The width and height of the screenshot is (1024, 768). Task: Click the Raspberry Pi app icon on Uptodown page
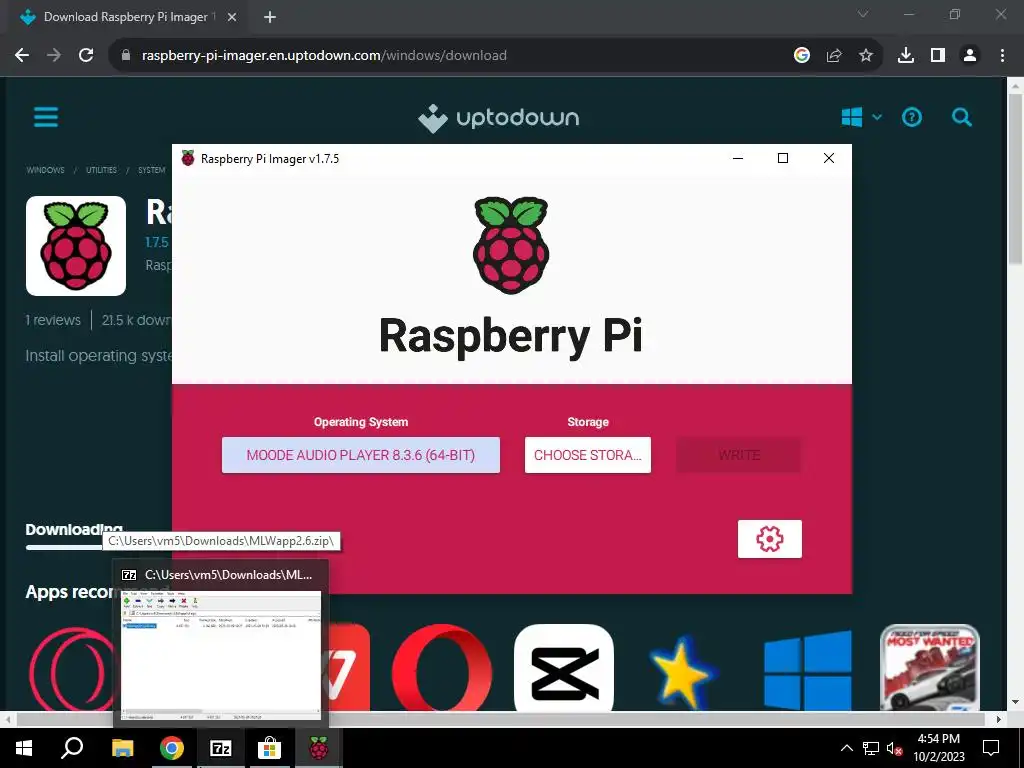[76, 246]
